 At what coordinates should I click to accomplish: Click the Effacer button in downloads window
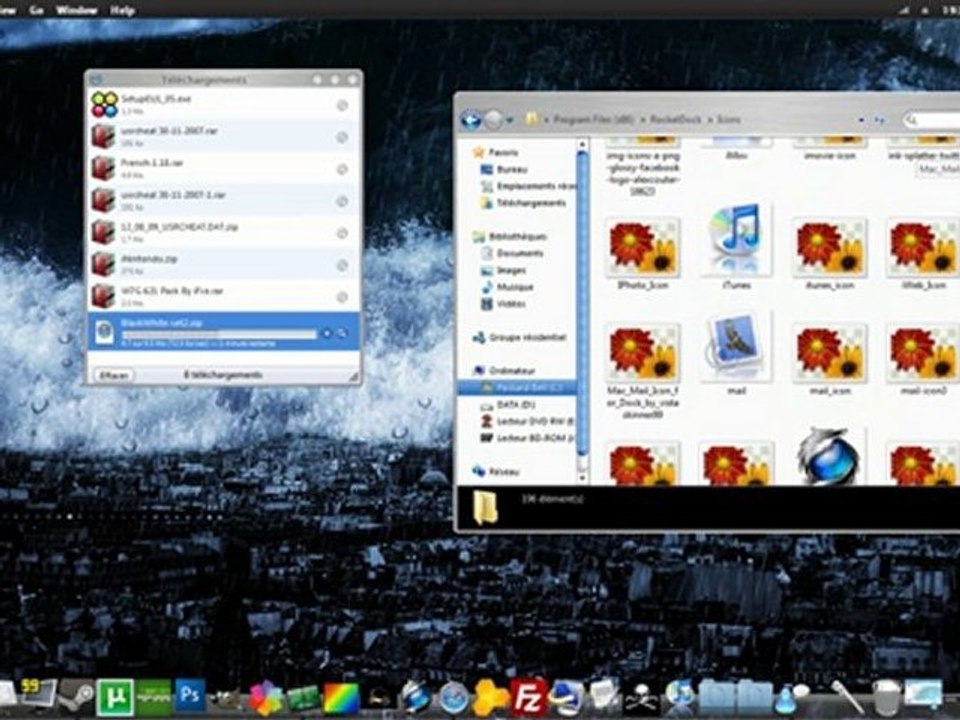[114, 375]
